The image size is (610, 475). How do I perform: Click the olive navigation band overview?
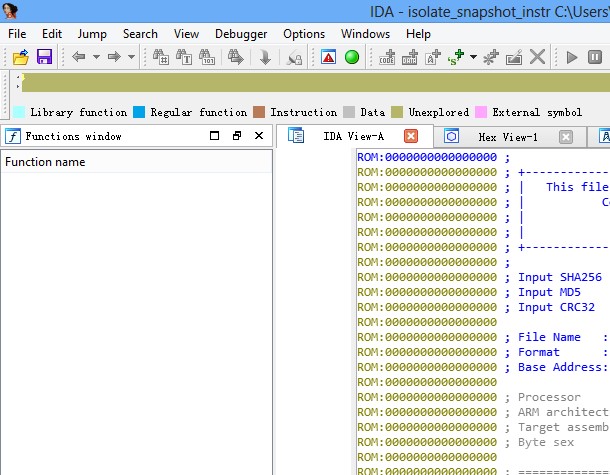pos(316,82)
